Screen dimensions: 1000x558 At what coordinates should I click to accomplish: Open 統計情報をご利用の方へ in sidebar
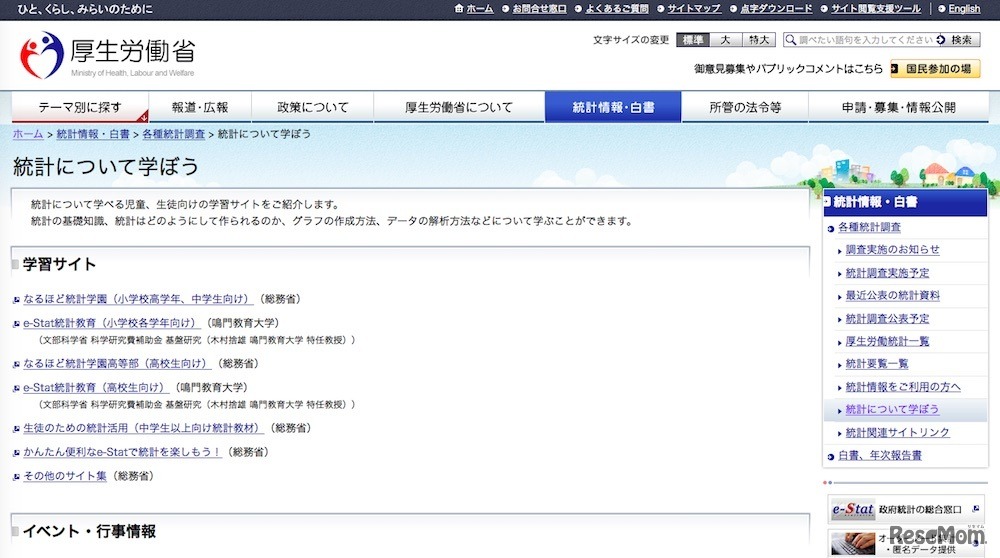click(902, 386)
